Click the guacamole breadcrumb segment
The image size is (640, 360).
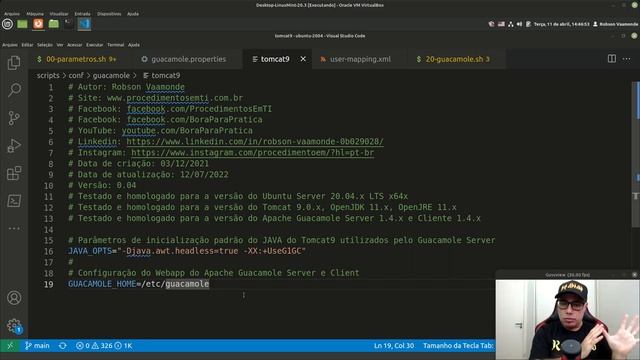pos(111,76)
